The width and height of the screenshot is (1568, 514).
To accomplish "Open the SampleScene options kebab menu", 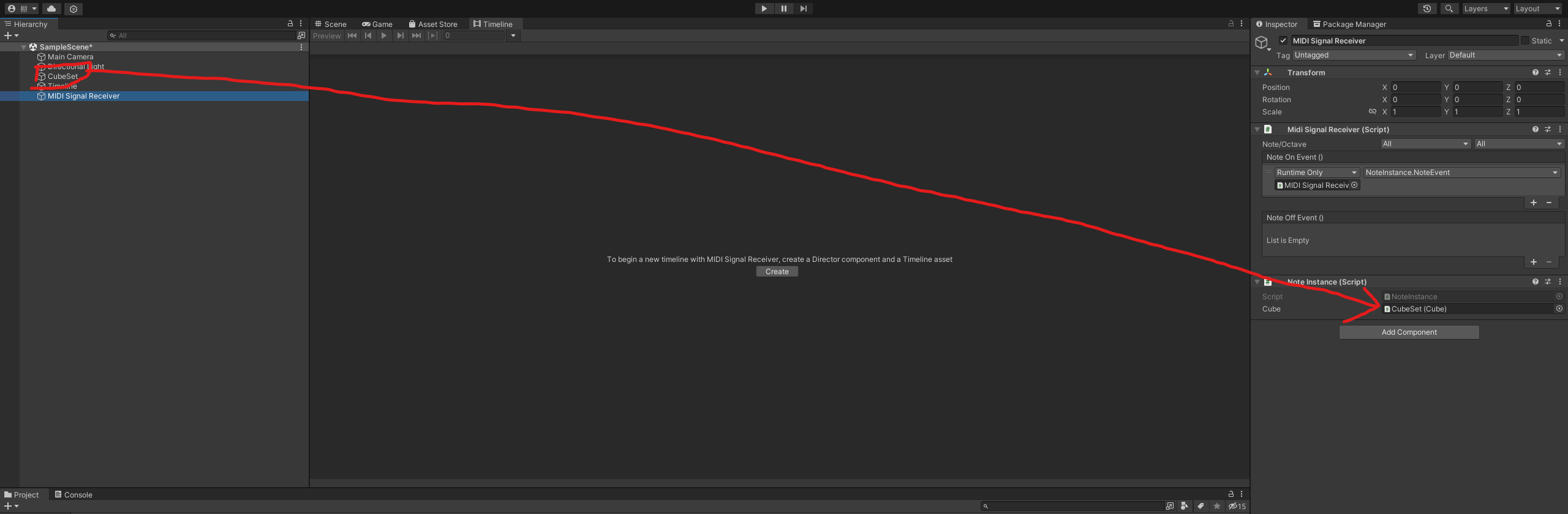I will (301, 47).
